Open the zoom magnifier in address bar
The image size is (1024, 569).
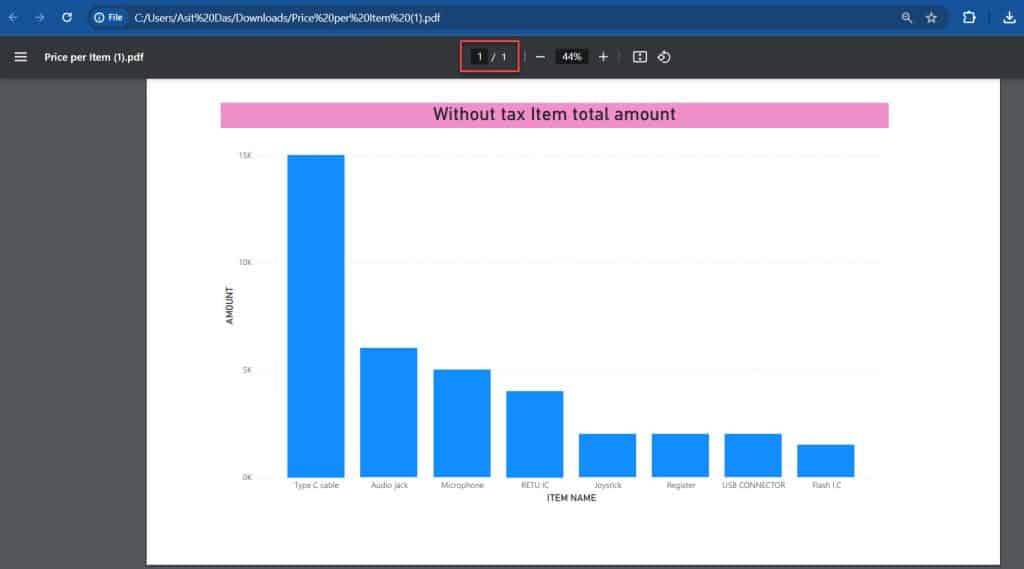tap(906, 18)
